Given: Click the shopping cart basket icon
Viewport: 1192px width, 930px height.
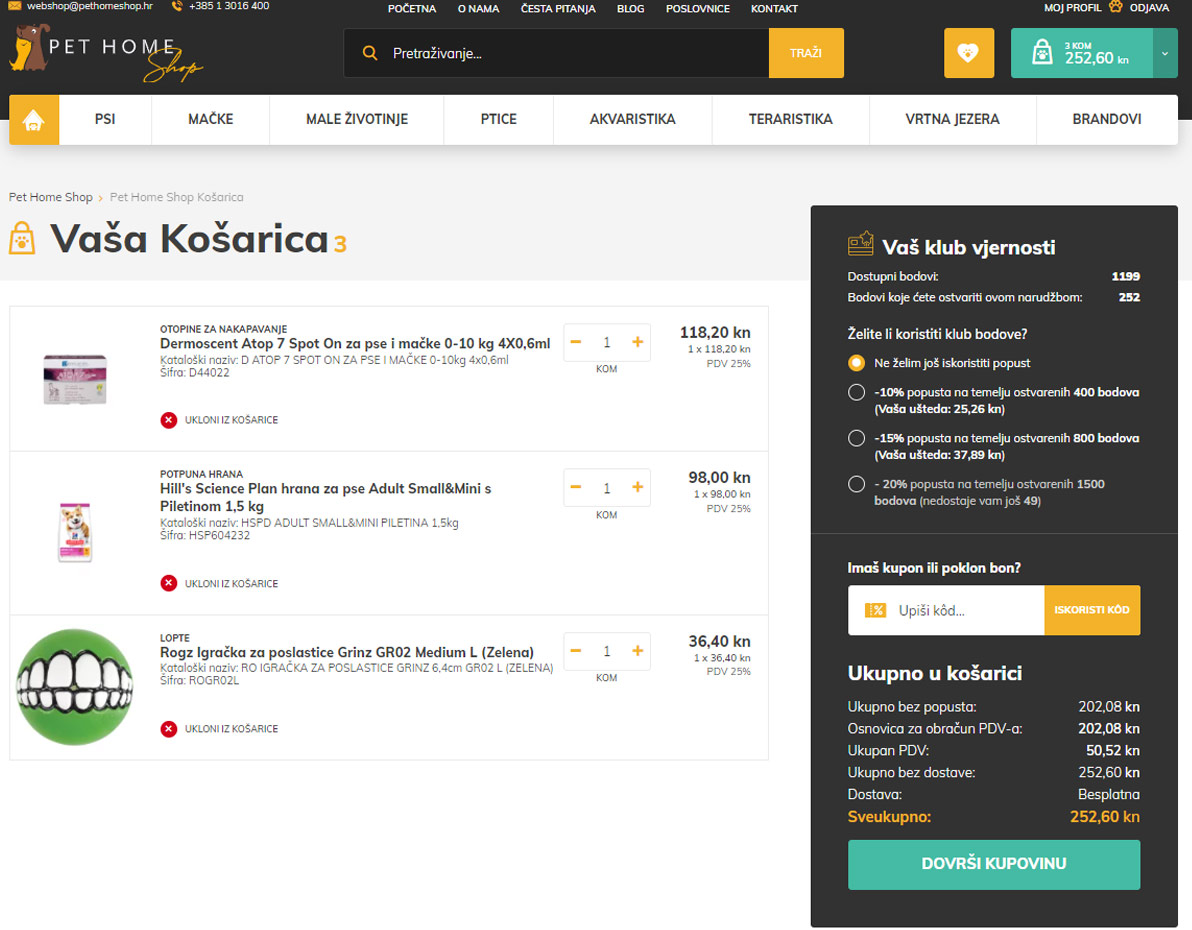Looking at the screenshot, I should click(1042, 53).
